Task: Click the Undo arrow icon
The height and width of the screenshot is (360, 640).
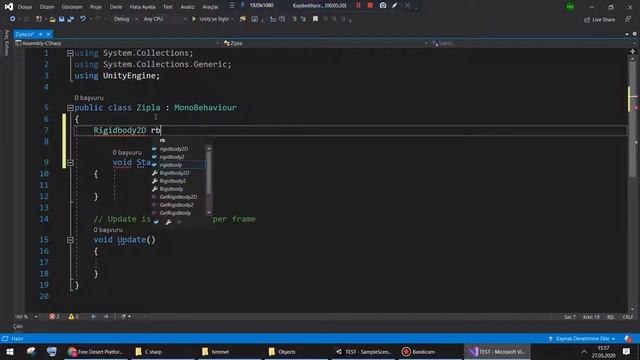Action: coord(83,19)
